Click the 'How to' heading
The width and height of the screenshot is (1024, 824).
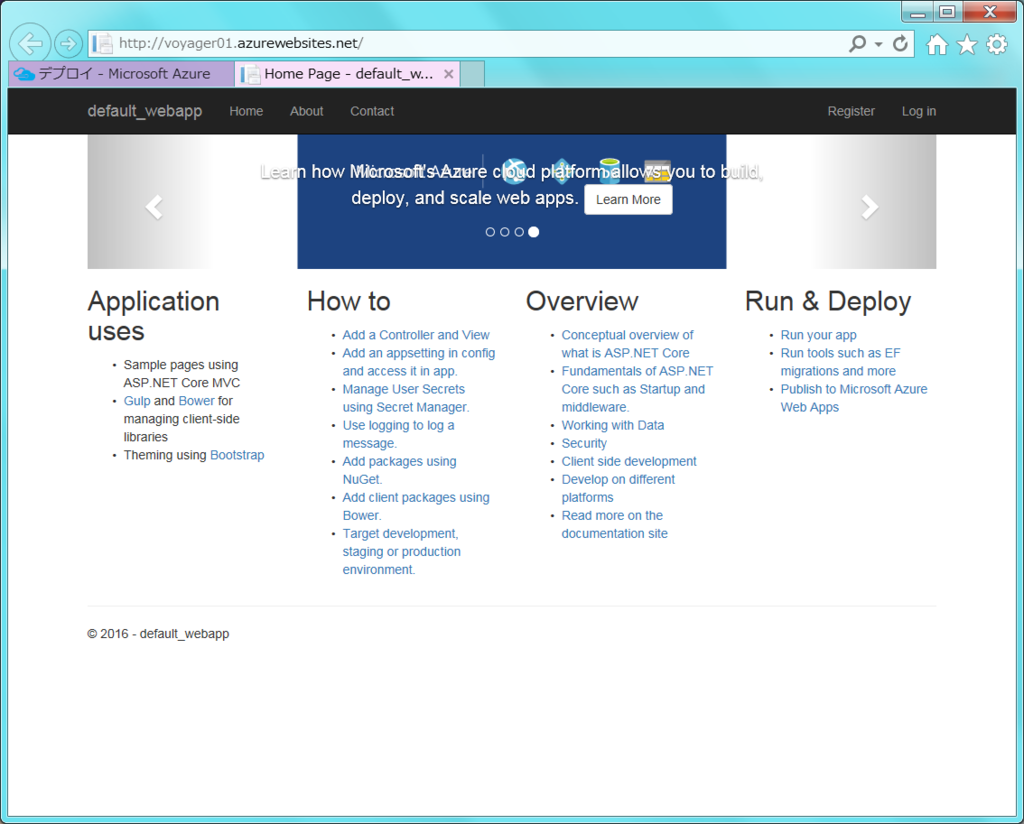pyautogui.click(x=349, y=302)
